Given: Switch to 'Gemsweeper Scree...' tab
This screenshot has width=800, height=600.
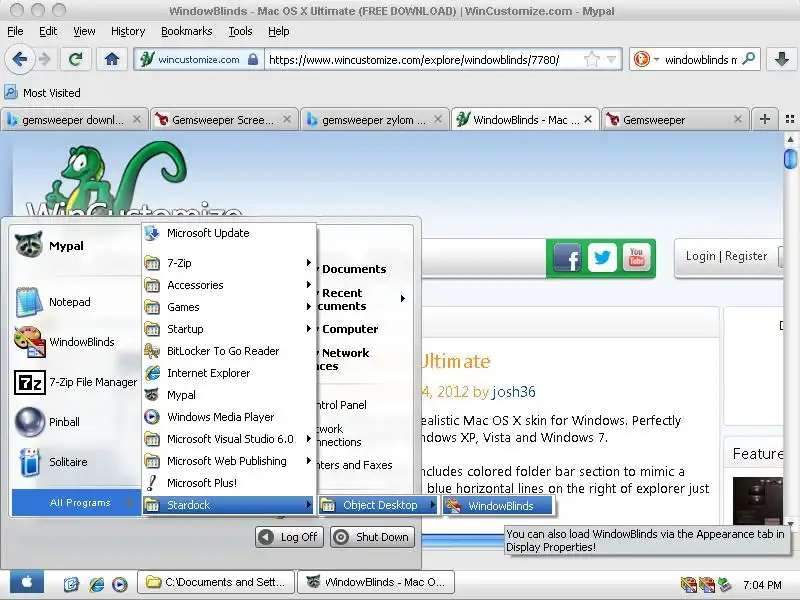Looking at the screenshot, I should pyautogui.click(x=223, y=119).
